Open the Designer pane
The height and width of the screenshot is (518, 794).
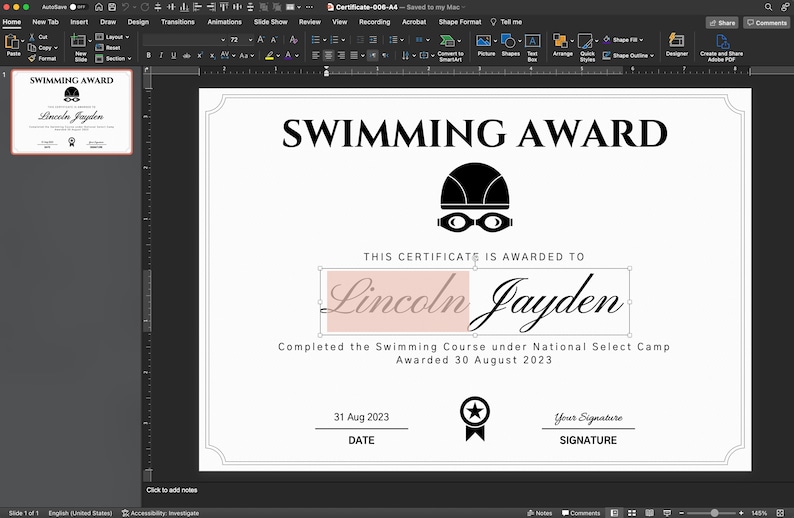point(677,46)
